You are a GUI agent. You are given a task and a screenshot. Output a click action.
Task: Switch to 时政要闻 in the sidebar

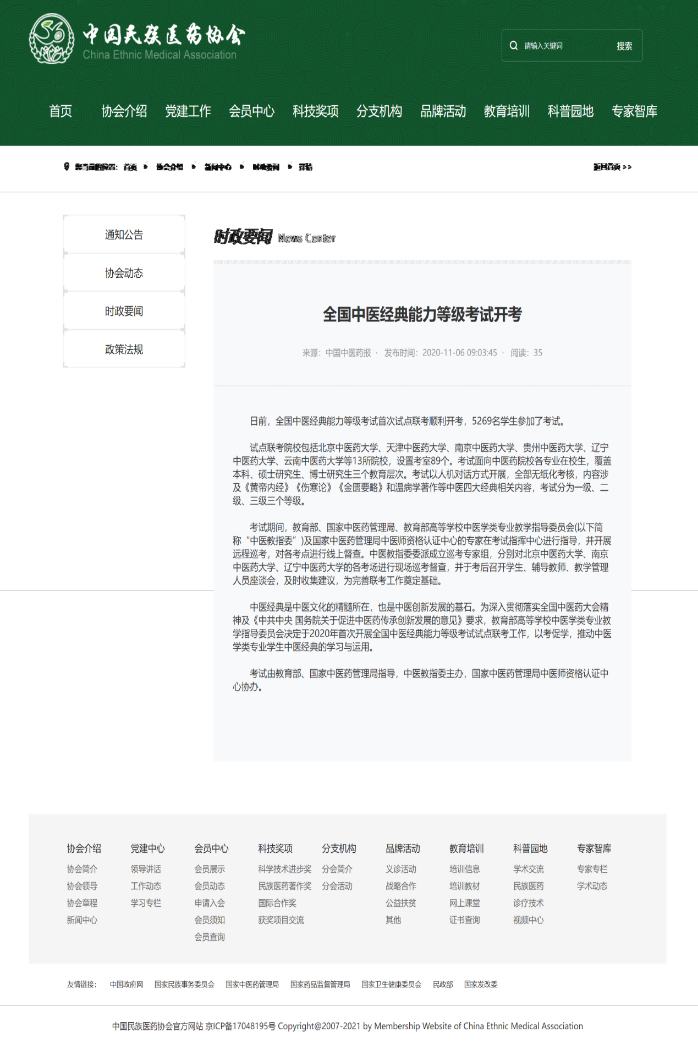pyautogui.click(x=124, y=311)
